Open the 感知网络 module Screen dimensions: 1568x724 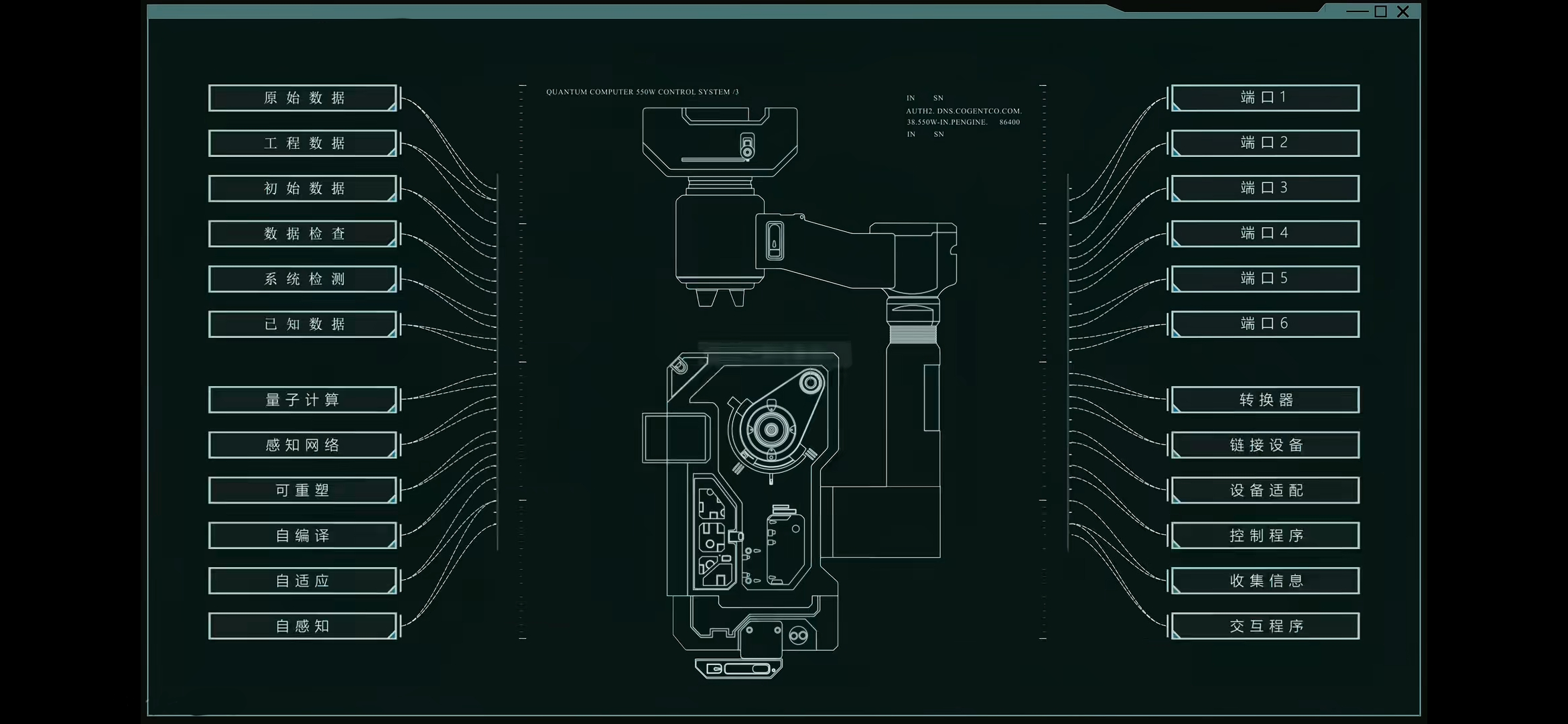pyautogui.click(x=303, y=445)
